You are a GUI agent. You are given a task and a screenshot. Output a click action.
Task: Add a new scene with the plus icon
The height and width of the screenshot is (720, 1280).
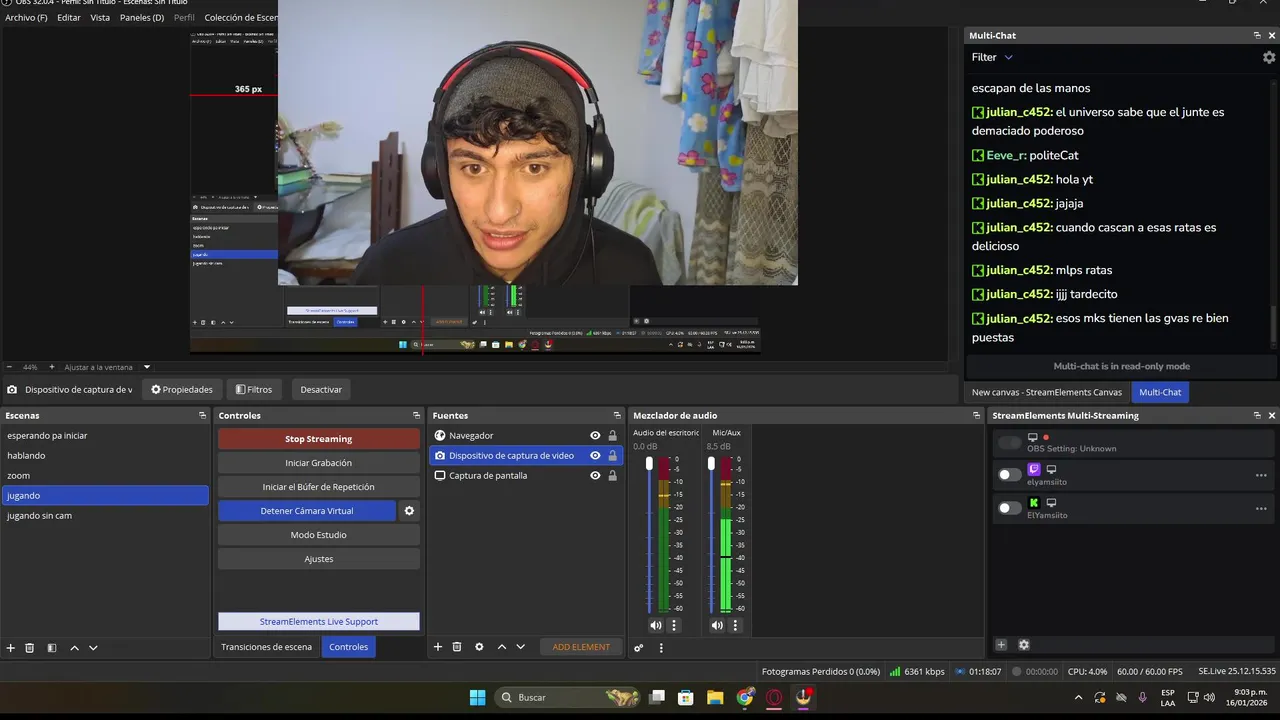[11, 648]
